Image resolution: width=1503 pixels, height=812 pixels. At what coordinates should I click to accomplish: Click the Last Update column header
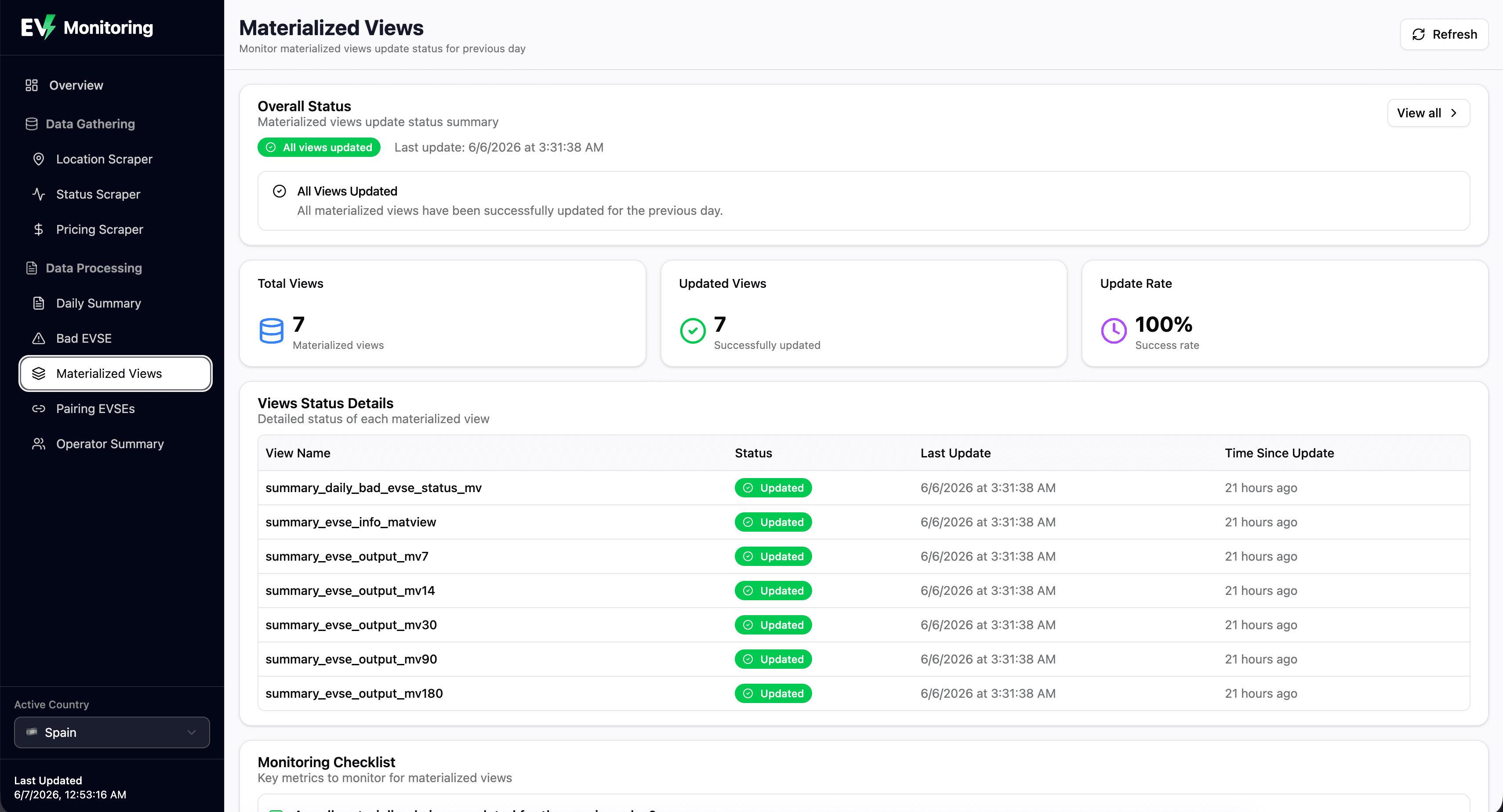pos(955,453)
